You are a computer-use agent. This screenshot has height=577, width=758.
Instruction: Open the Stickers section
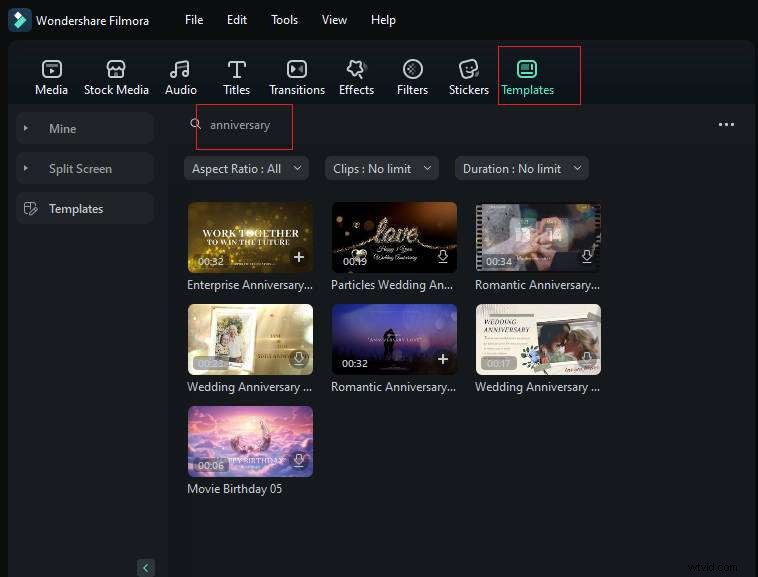tap(468, 77)
